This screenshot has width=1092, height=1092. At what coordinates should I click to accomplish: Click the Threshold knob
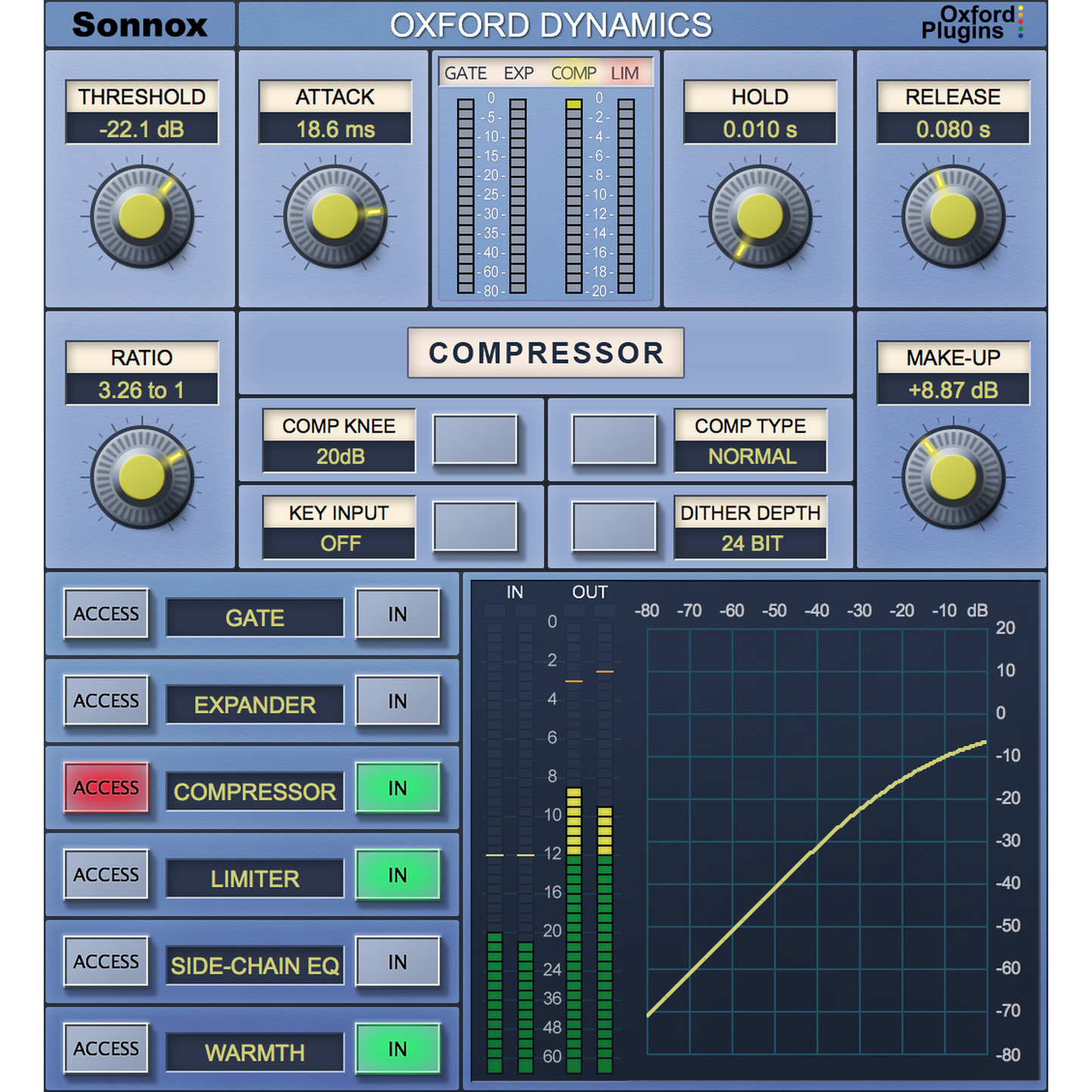pos(142,216)
